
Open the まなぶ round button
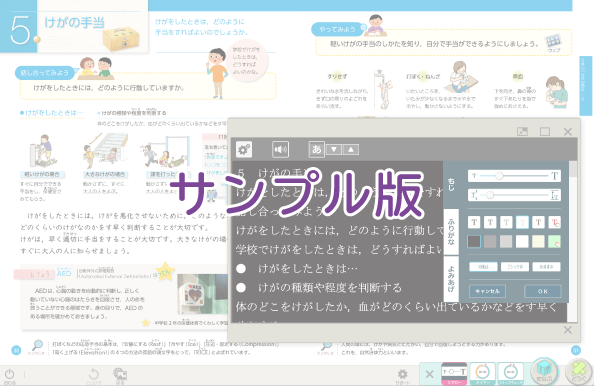pyautogui.click(x=544, y=371)
